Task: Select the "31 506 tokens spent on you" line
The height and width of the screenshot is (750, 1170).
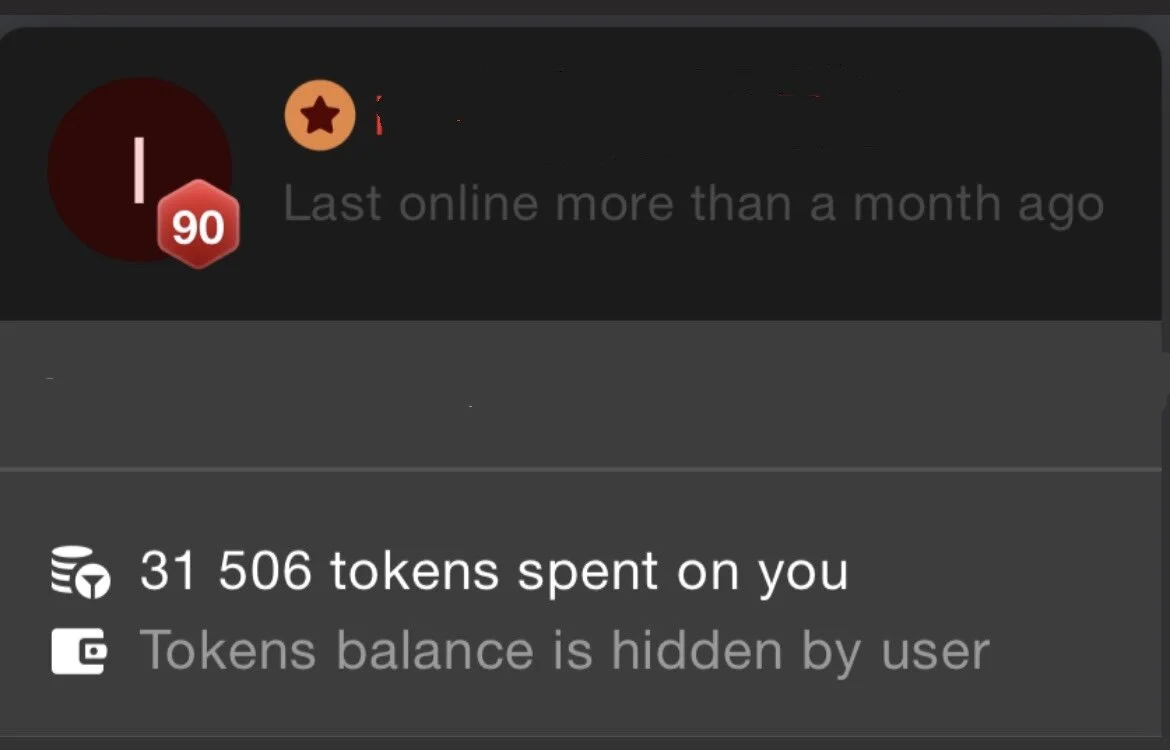Action: [x=494, y=572]
